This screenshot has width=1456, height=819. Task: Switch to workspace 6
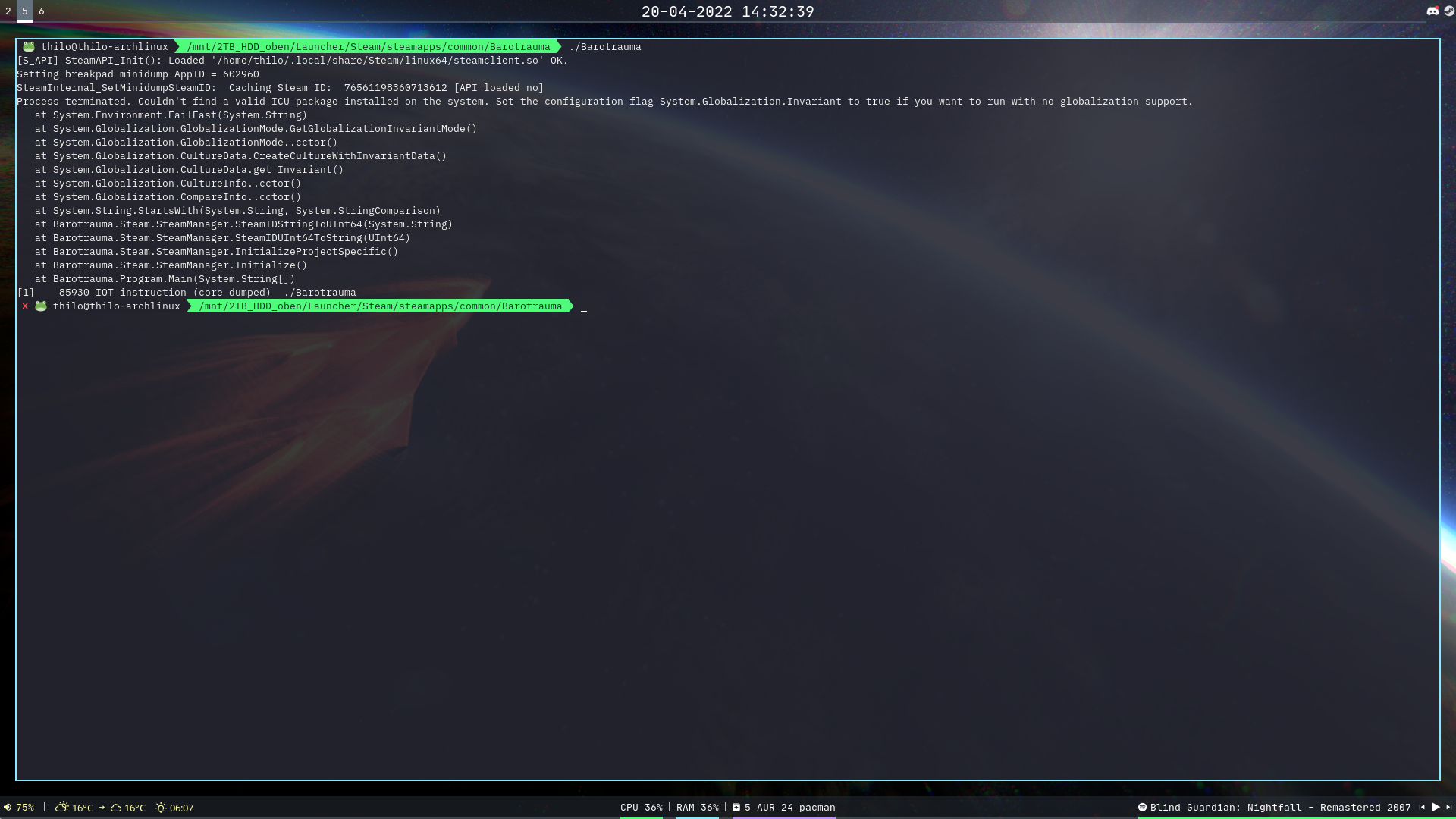[40, 11]
